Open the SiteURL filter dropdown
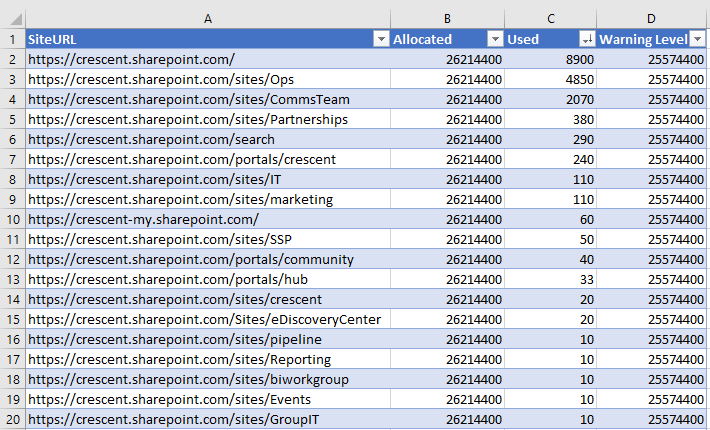Image resolution: width=710 pixels, height=430 pixels. [381, 39]
